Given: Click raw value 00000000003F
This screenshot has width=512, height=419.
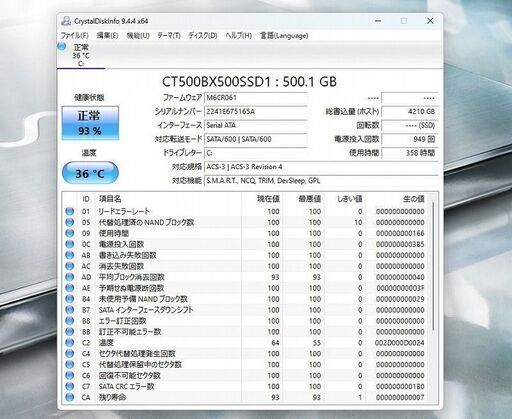Looking at the screenshot, I should click(400, 288).
